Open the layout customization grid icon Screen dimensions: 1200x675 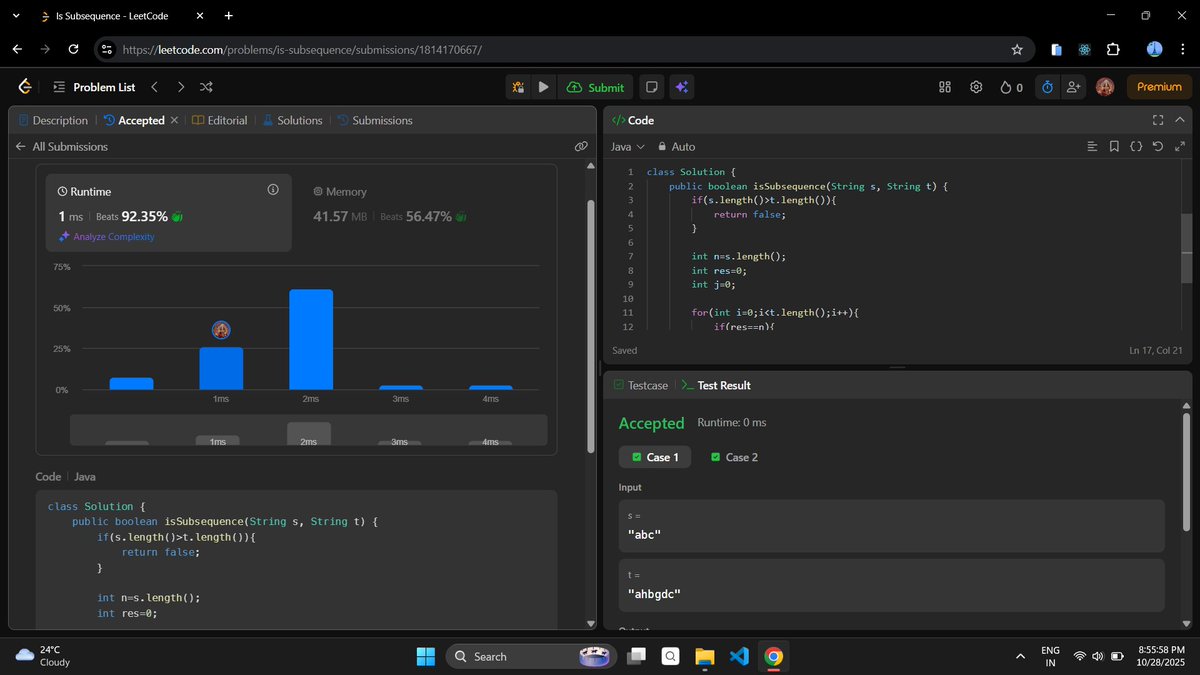pos(944,87)
